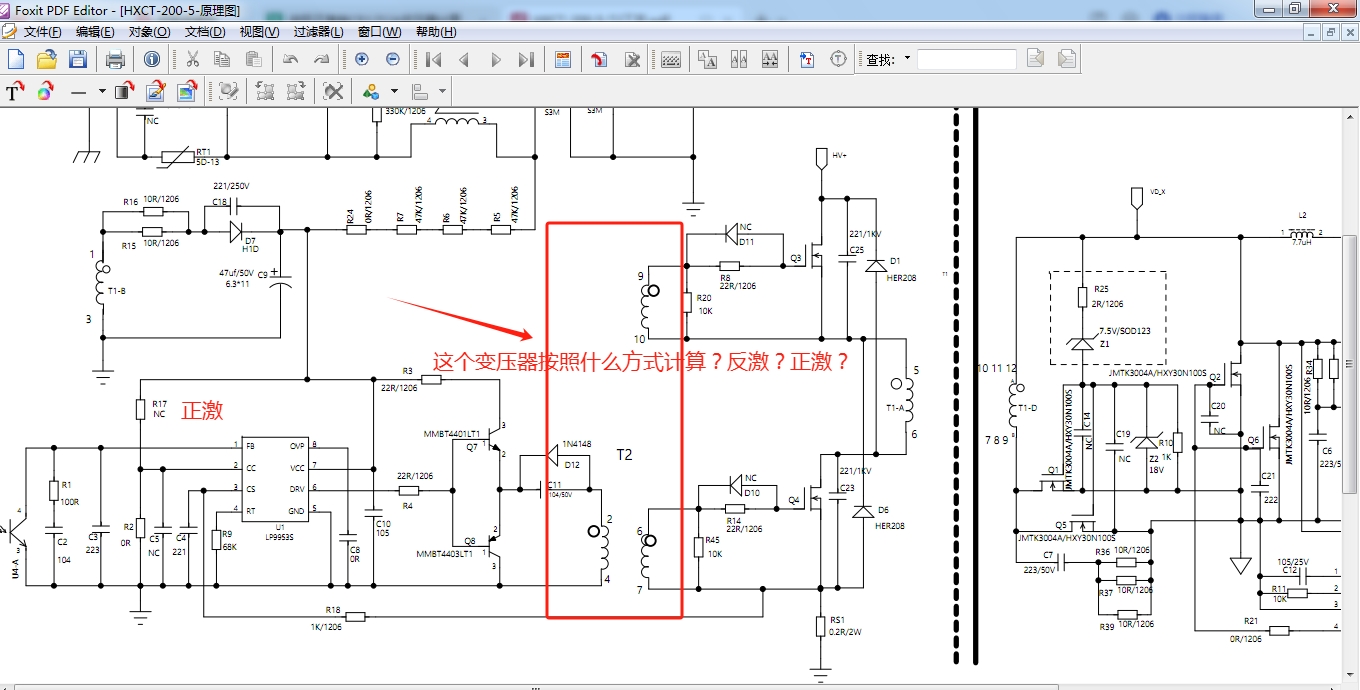Open the 查找 search options dropdown

(x=907, y=59)
